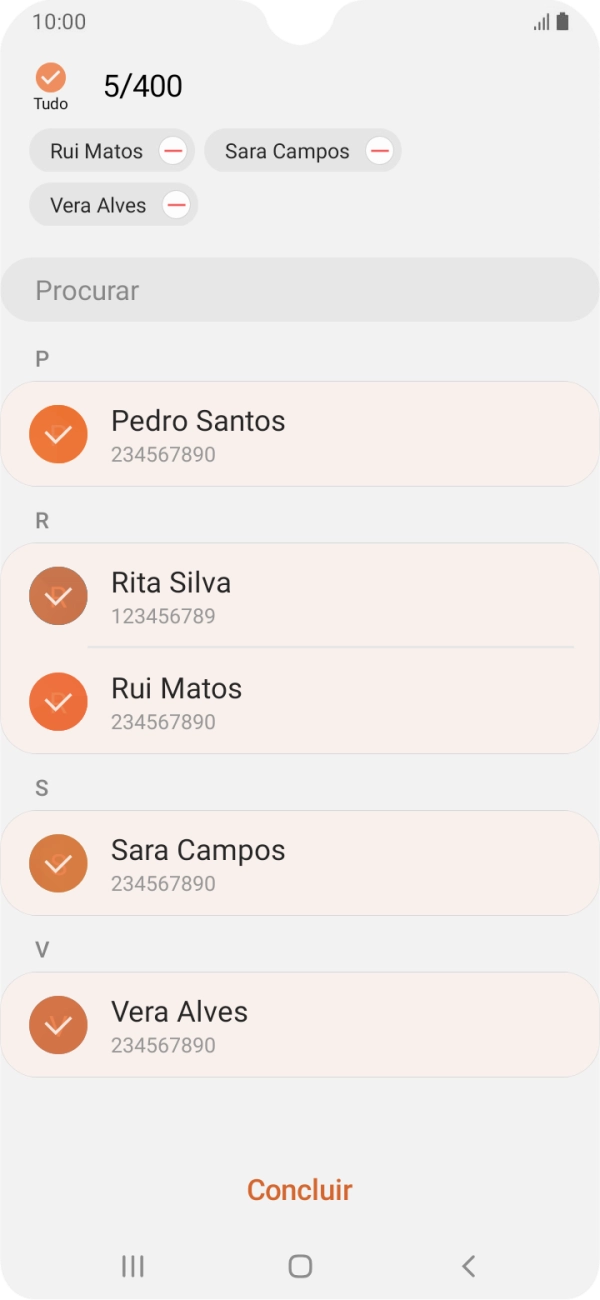Uncheck the Sara Campos contact
Image resolution: width=600 pixels, height=1300 pixels.
tap(58, 862)
